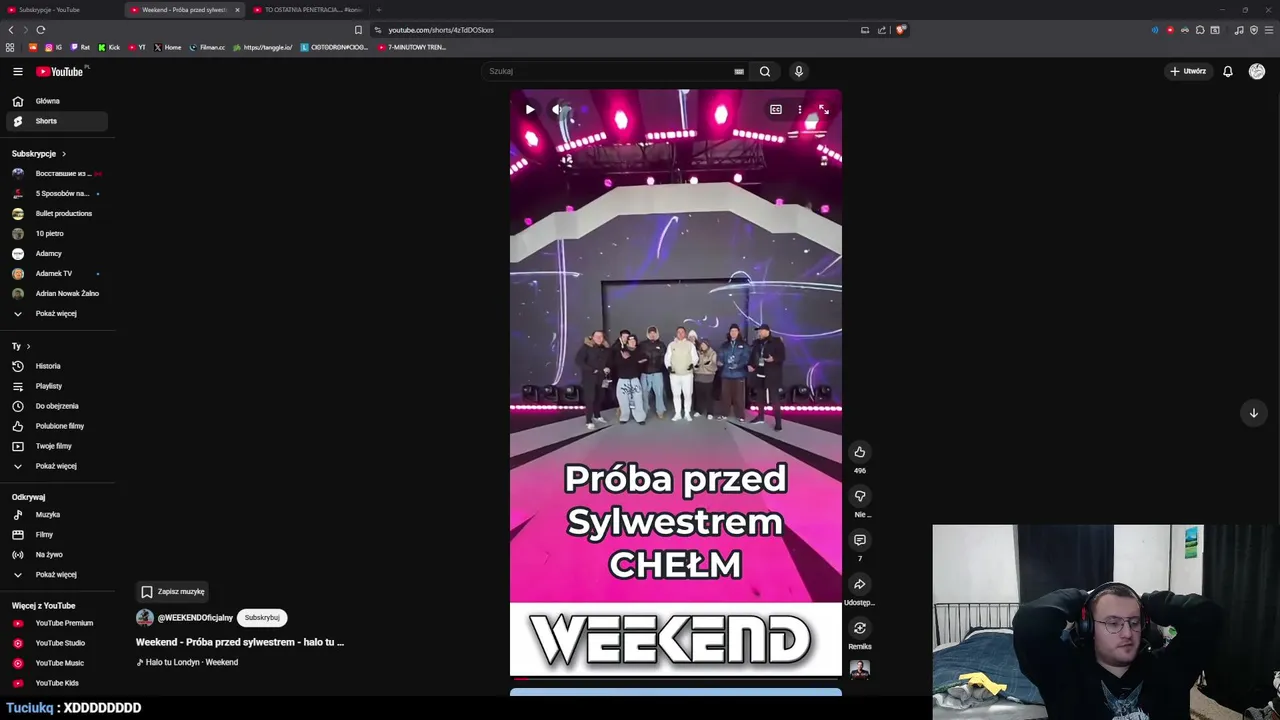Click the Utwórz create button
Viewport: 1280px width, 720px height.
[x=1188, y=71]
